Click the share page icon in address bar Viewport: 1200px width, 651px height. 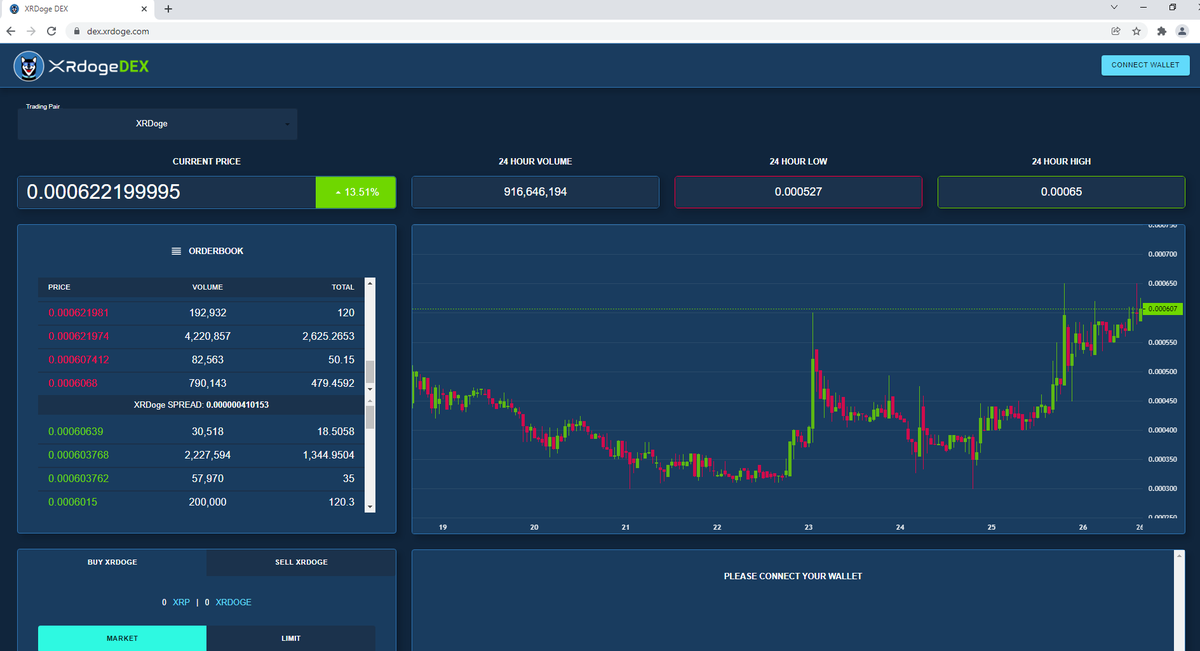pos(1115,31)
